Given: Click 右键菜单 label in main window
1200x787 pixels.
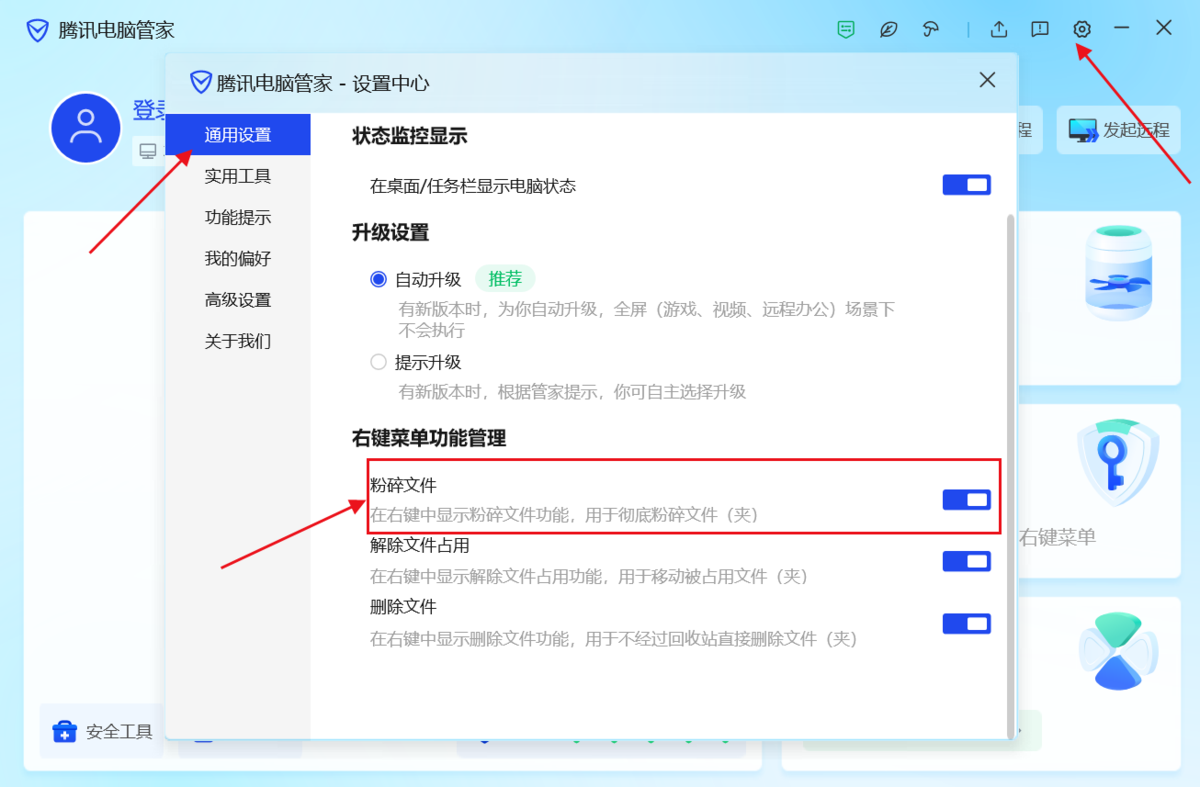Looking at the screenshot, I should [x=1057, y=537].
